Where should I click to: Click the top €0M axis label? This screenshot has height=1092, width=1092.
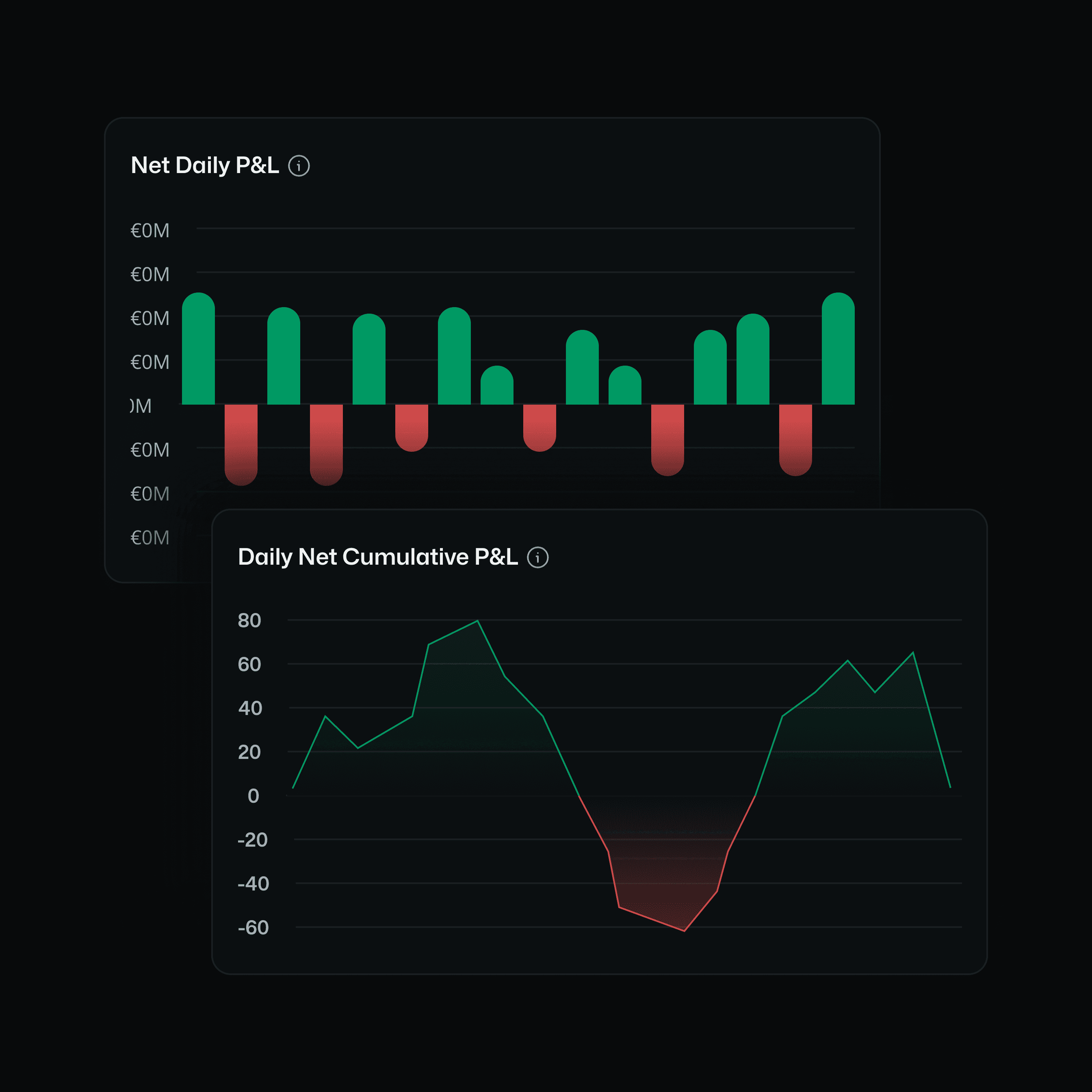[150, 231]
